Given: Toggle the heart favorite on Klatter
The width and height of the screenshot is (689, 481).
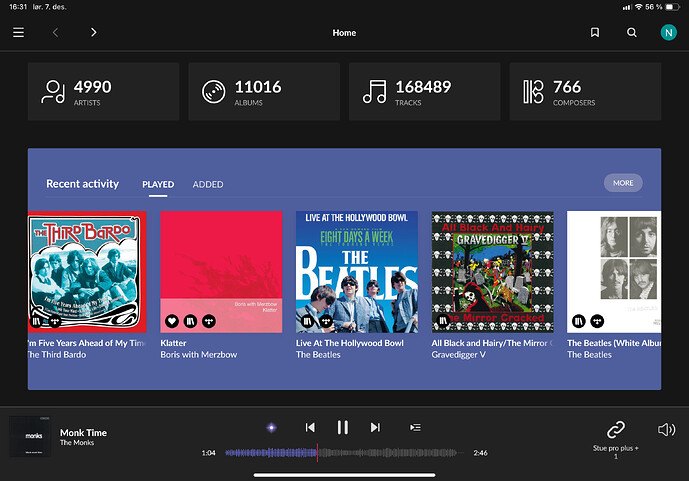Looking at the screenshot, I should tap(172, 321).
